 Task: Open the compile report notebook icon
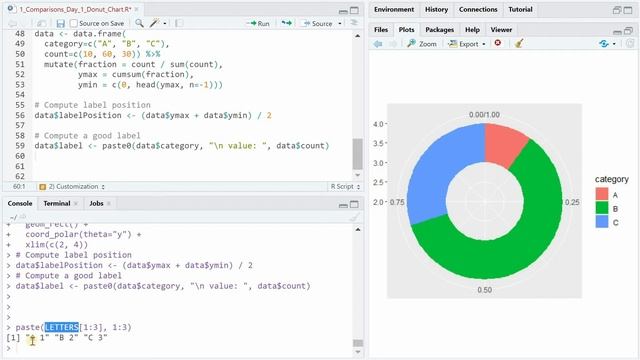[x=179, y=23]
